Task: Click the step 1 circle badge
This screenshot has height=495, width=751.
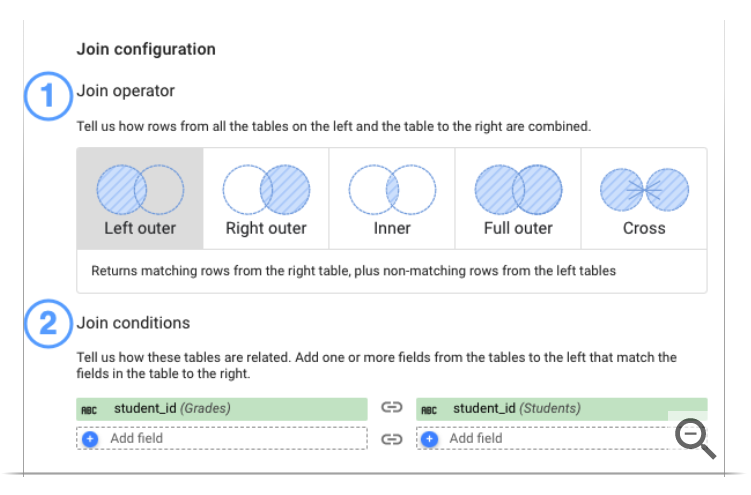Action: [47, 97]
